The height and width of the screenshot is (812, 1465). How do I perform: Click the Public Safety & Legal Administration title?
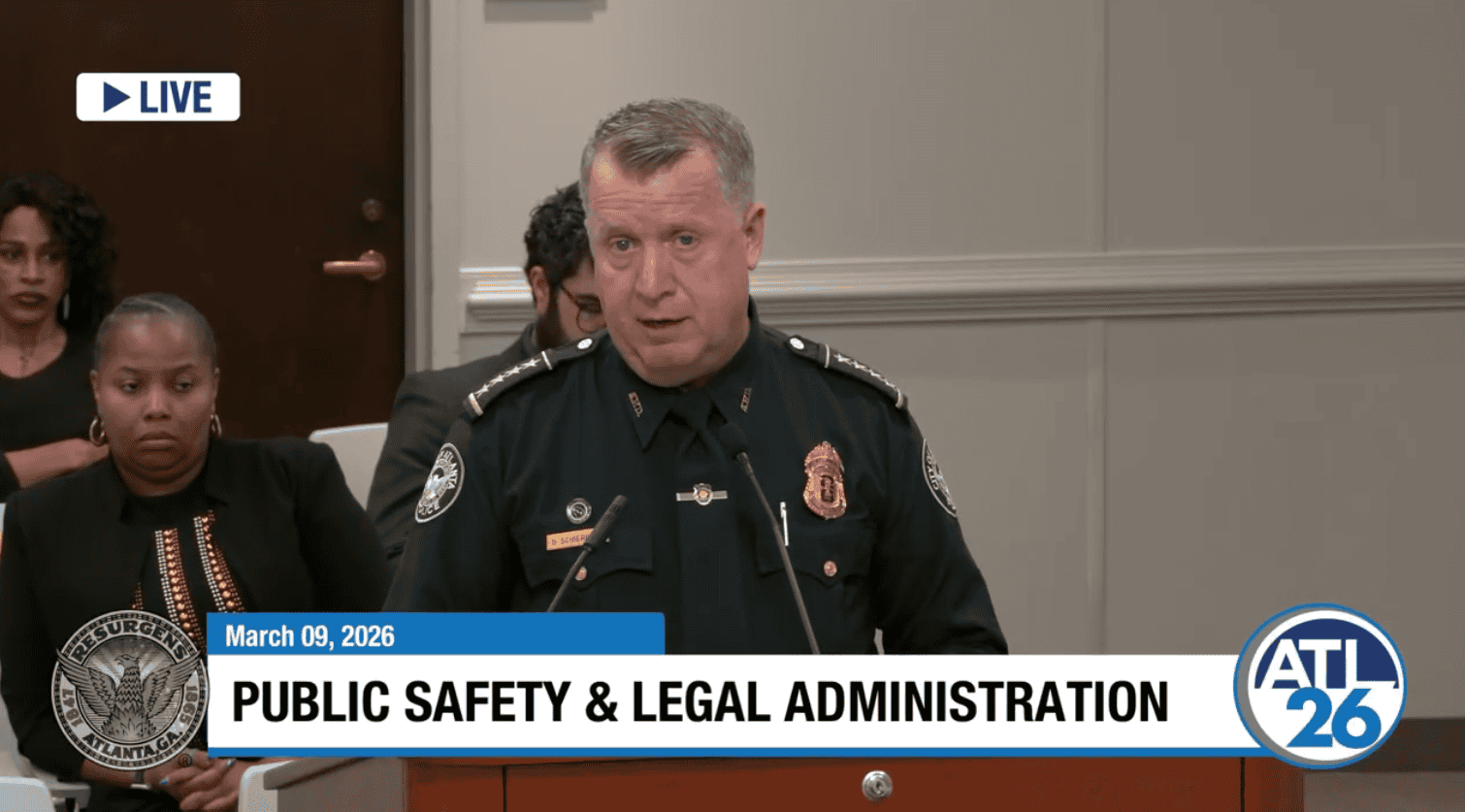(x=699, y=701)
